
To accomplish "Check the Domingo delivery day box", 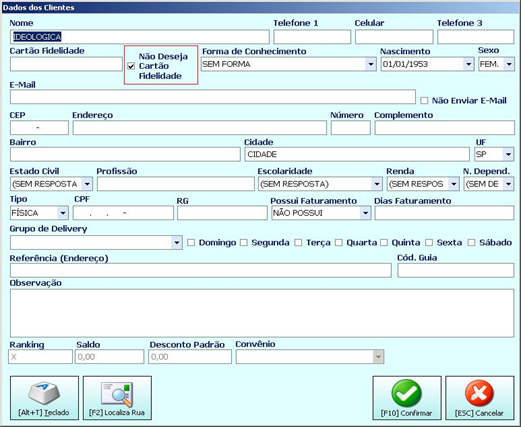I will point(191,243).
